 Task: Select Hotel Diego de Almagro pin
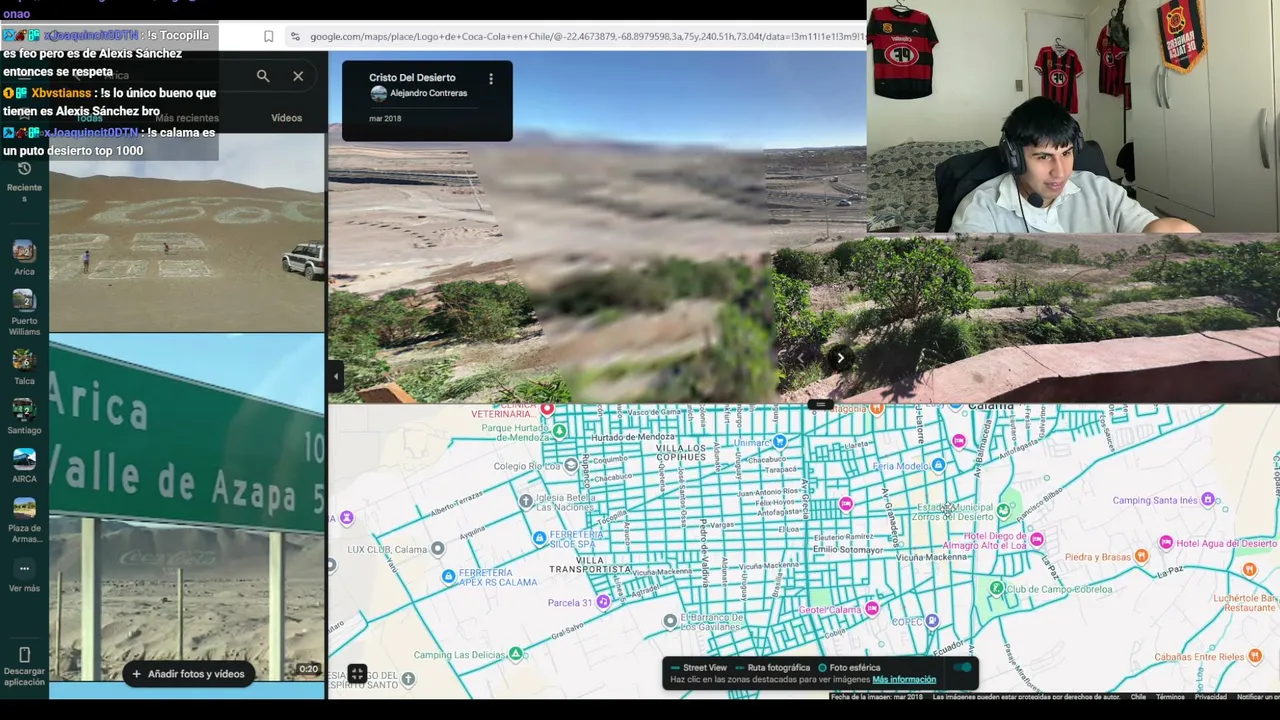point(1037,540)
